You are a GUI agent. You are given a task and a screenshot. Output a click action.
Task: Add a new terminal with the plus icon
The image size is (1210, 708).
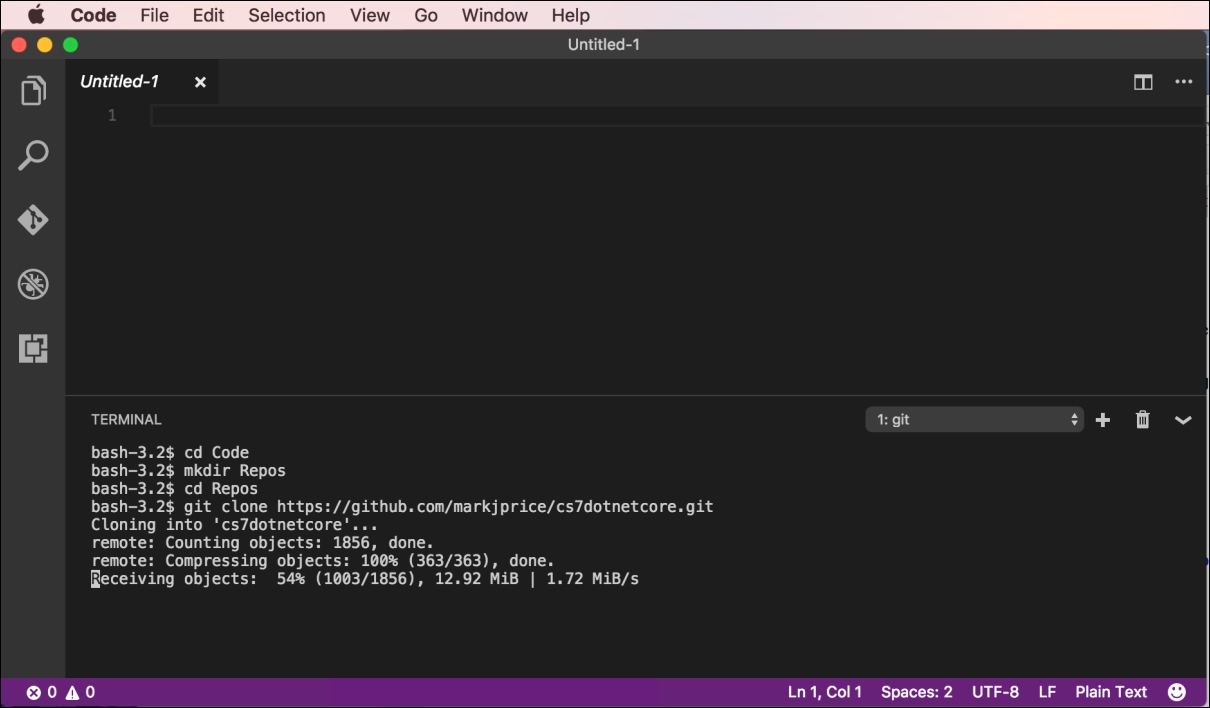(1103, 420)
